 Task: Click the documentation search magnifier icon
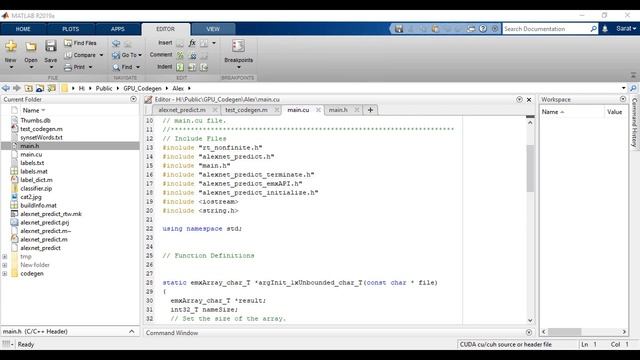(593, 29)
